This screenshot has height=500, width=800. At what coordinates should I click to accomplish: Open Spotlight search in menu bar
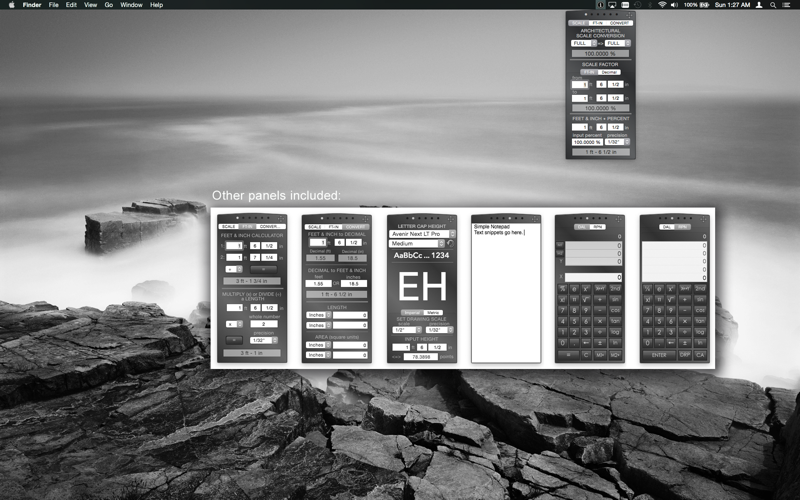tap(773, 5)
